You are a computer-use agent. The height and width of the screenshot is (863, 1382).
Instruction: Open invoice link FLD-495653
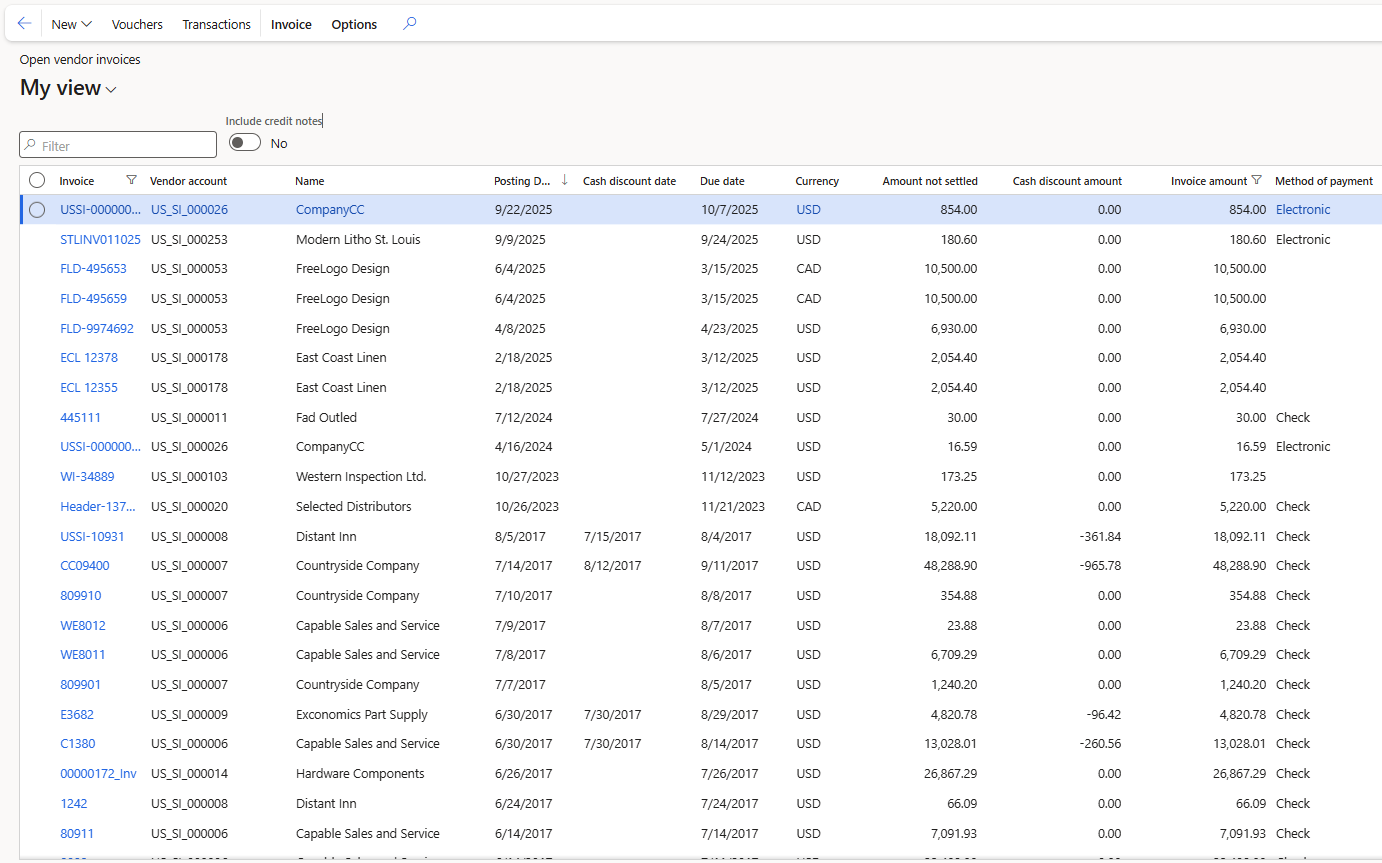pyautogui.click(x=93, y=269)
